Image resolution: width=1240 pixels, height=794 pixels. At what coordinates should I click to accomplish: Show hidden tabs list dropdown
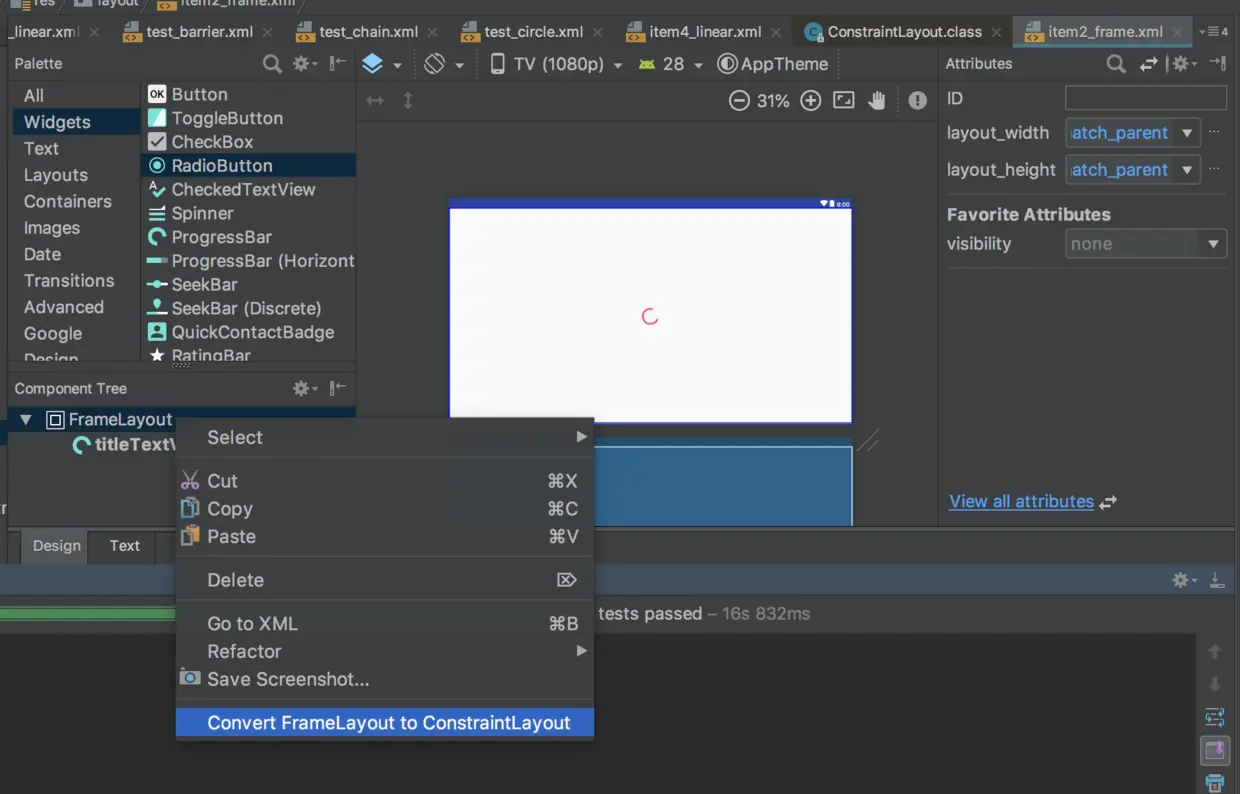click(x=1213, y=32)
